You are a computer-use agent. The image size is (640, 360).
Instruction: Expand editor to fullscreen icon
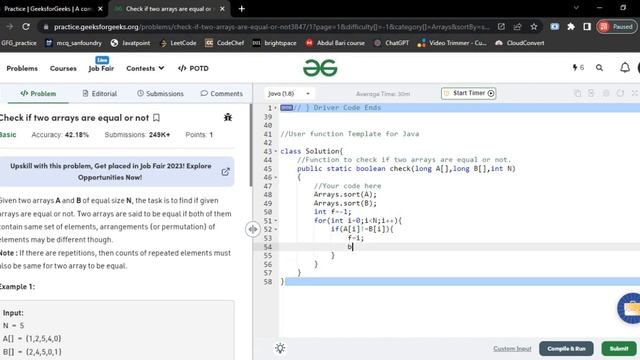click(x=635, y=93)
